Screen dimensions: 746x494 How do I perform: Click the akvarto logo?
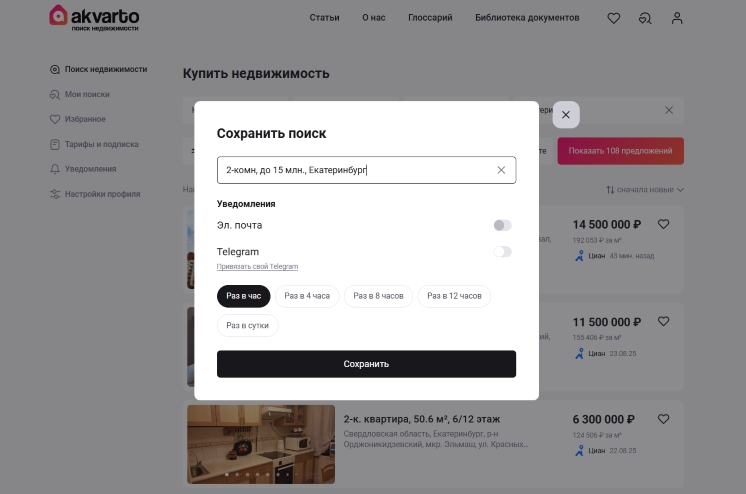94,18
